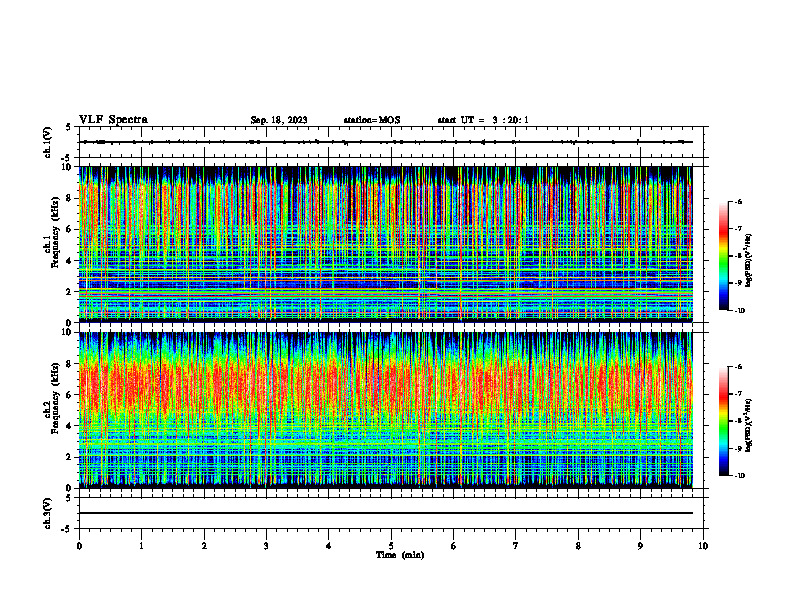Click time axis tick label "7"
The height and width of the screenshot is (612, 792).
coord(516,546)
